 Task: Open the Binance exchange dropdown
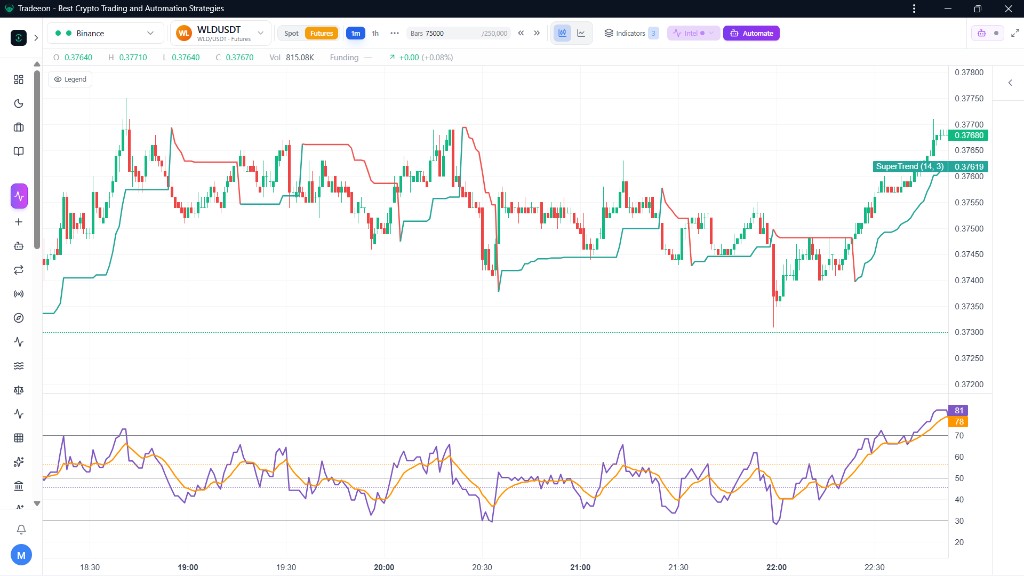tap(104, 33)
